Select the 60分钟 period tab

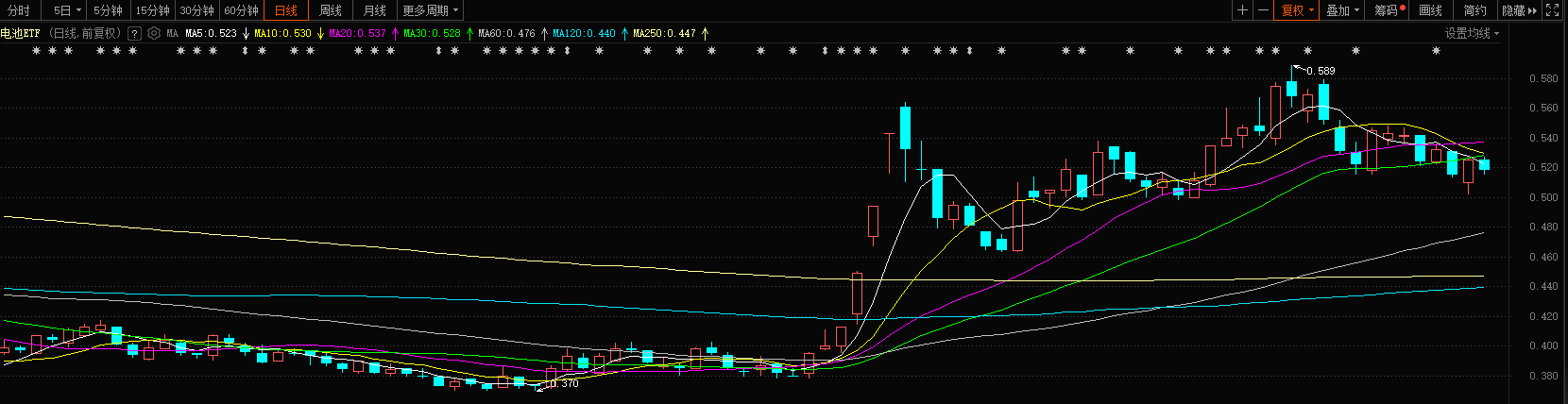tap(241, 10)
